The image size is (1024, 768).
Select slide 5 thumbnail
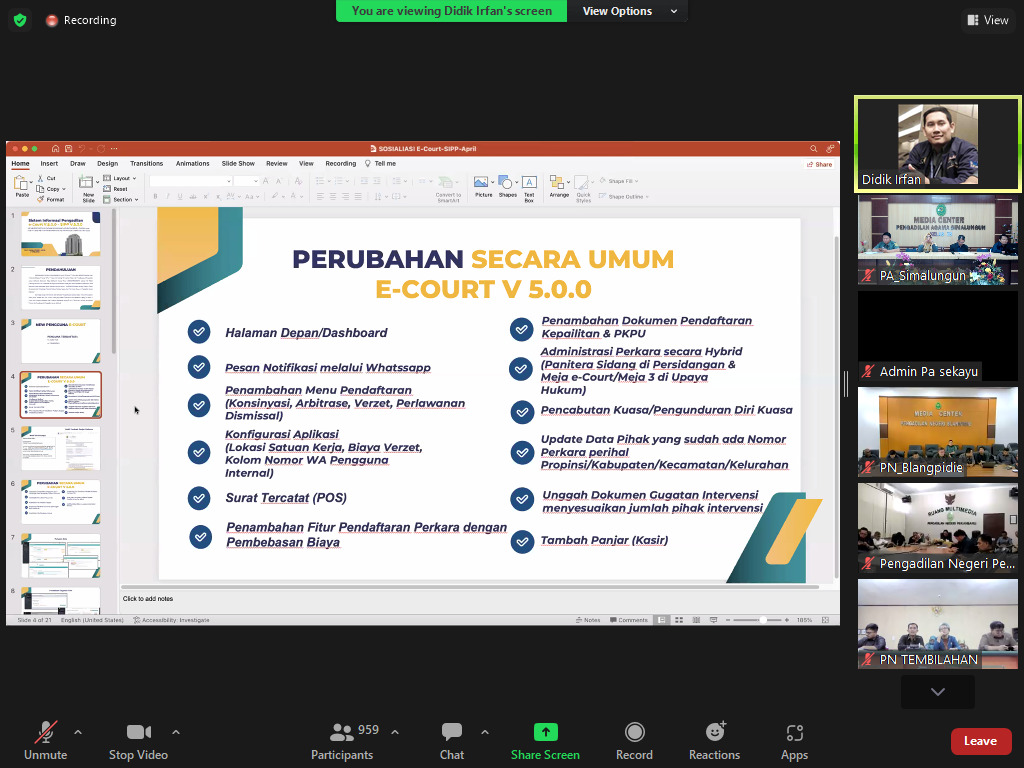click(61, 448)
